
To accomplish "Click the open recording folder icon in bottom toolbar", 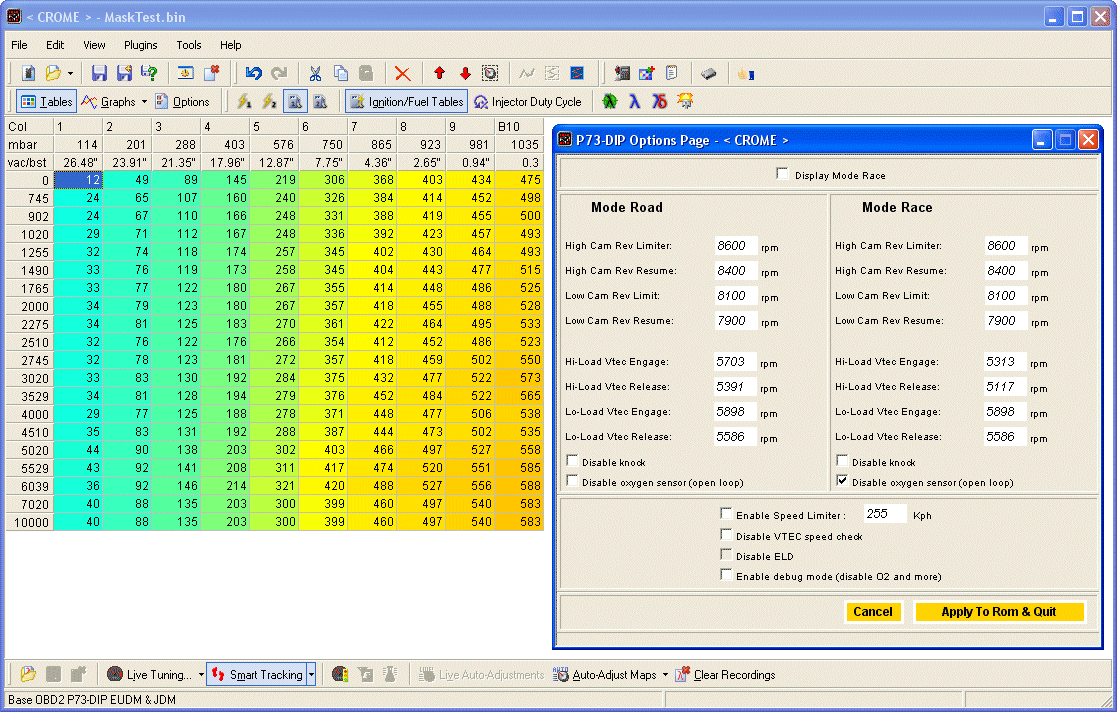I will tap(28, 674).
